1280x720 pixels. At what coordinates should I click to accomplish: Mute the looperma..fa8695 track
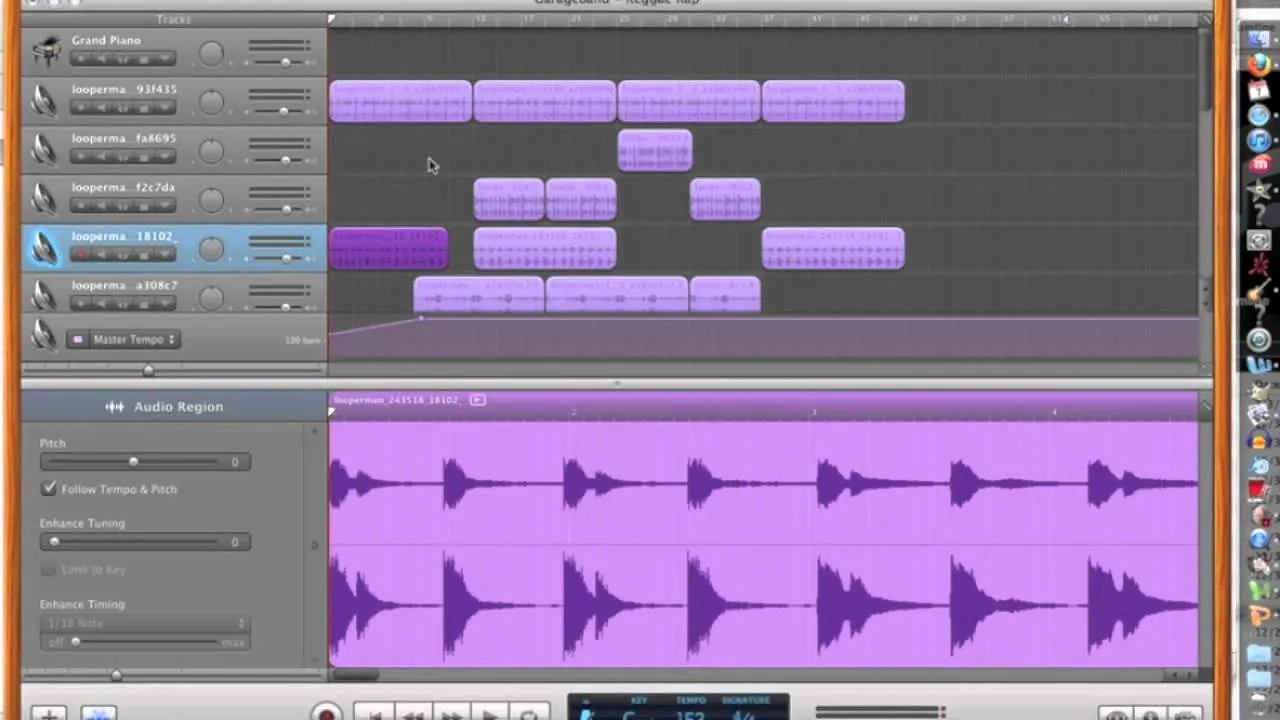point(103,157)
